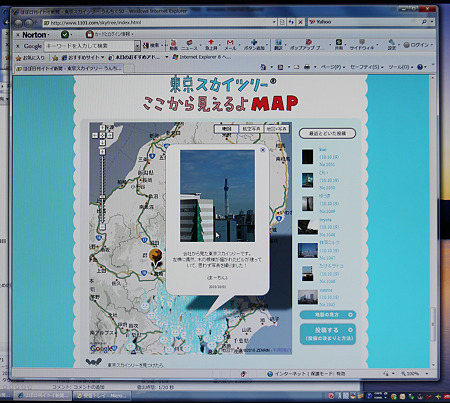Click the browser Forward button
The image size is (450, 403).
pos(29,23)
